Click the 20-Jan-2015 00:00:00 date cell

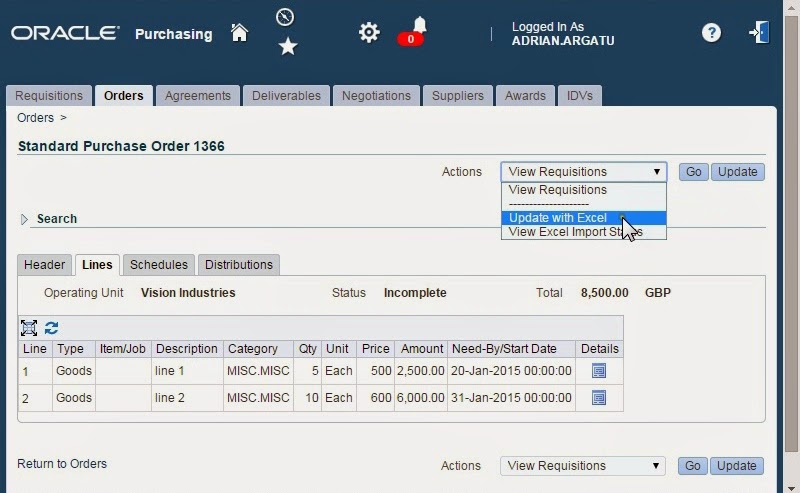[511, 371]
